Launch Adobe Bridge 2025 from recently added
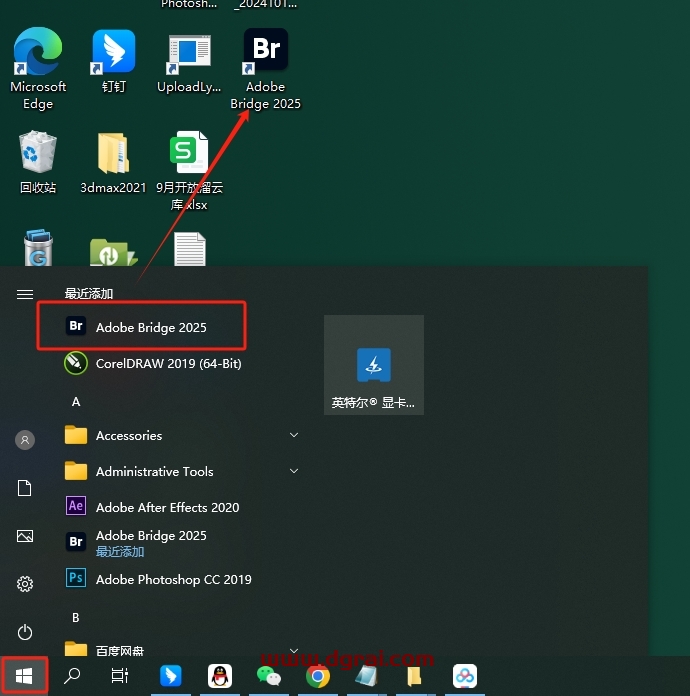This screenshot has height=696, width=690. pyautogui.click(x=141, y=327)
